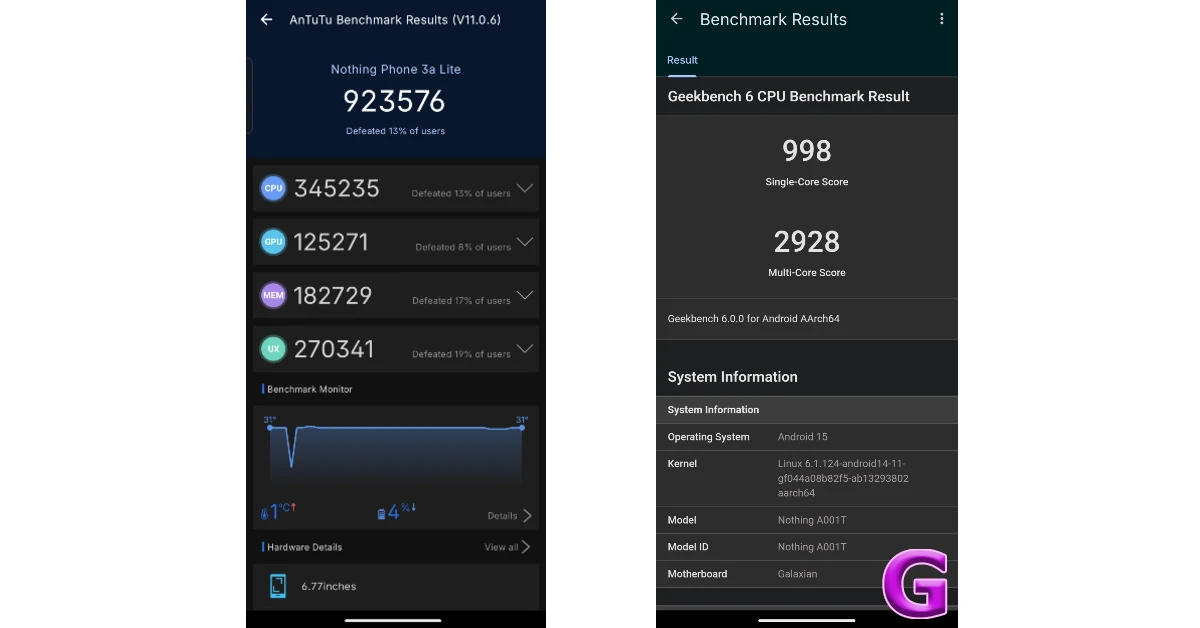Tap the MEM badge icon

[x=272, y=295]
